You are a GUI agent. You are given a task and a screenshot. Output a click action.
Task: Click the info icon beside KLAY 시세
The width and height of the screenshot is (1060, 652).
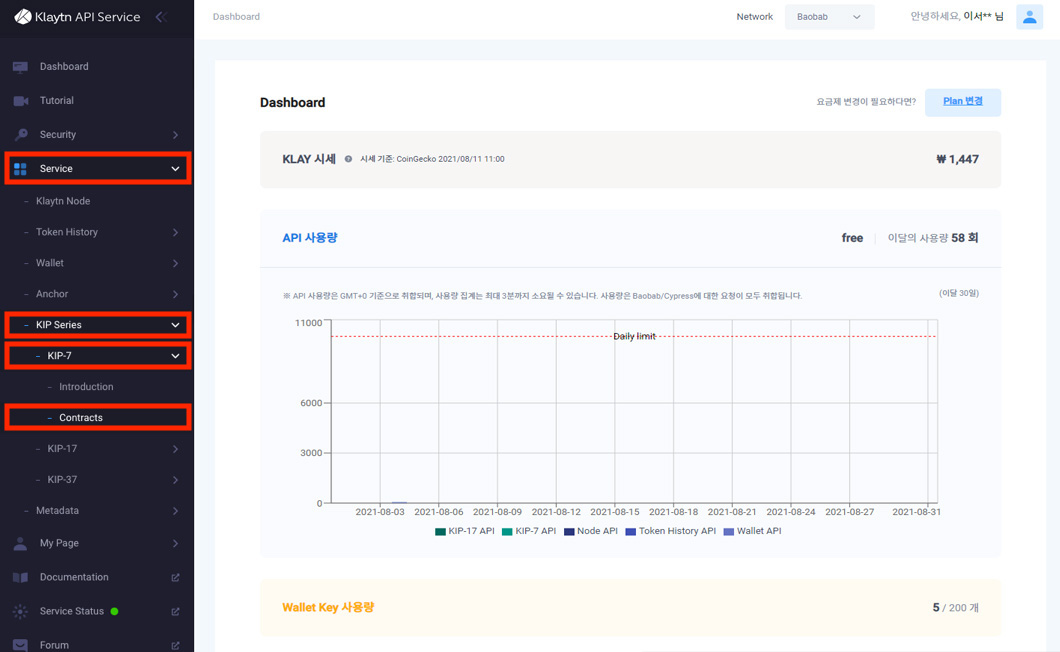pyautogui.click(x=348, y=159)
